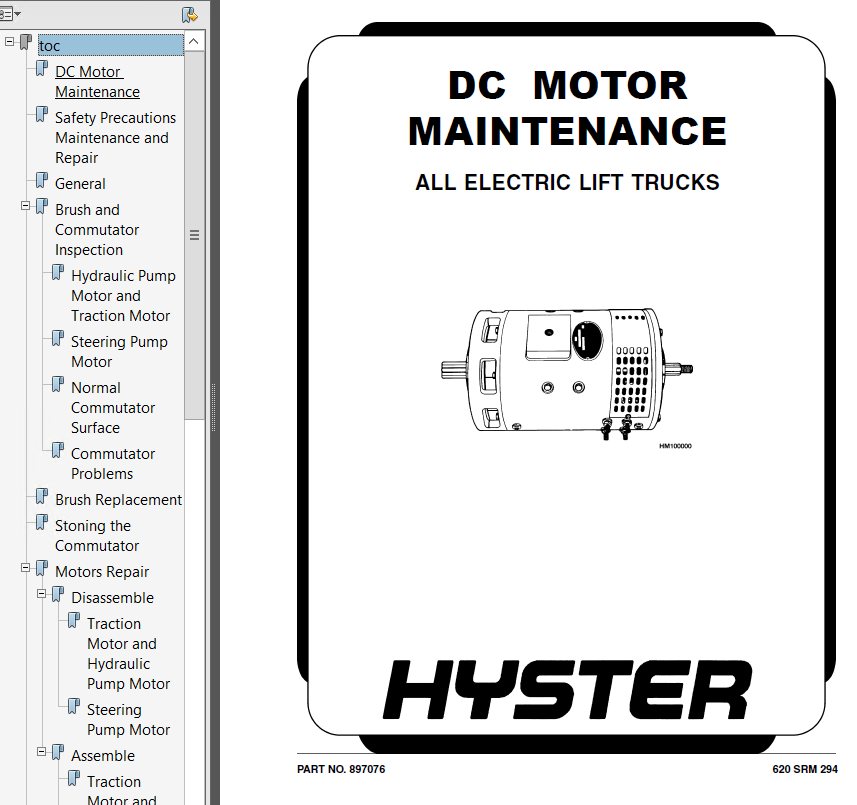Viewport: 857px width, 805px height.
Task: Click the Hydraulic Pump Motor bookmark icon
Action: pyautogui.click(x=57, y=272)
